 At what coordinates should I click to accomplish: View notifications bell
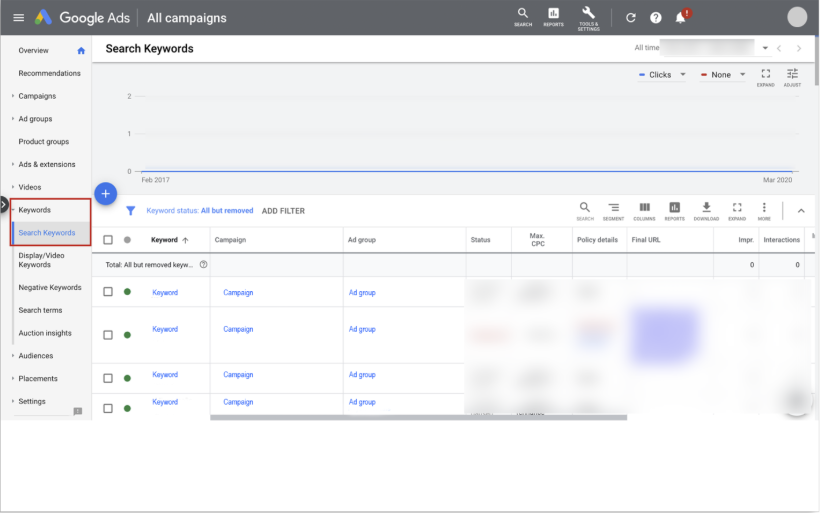coord(681,17)
